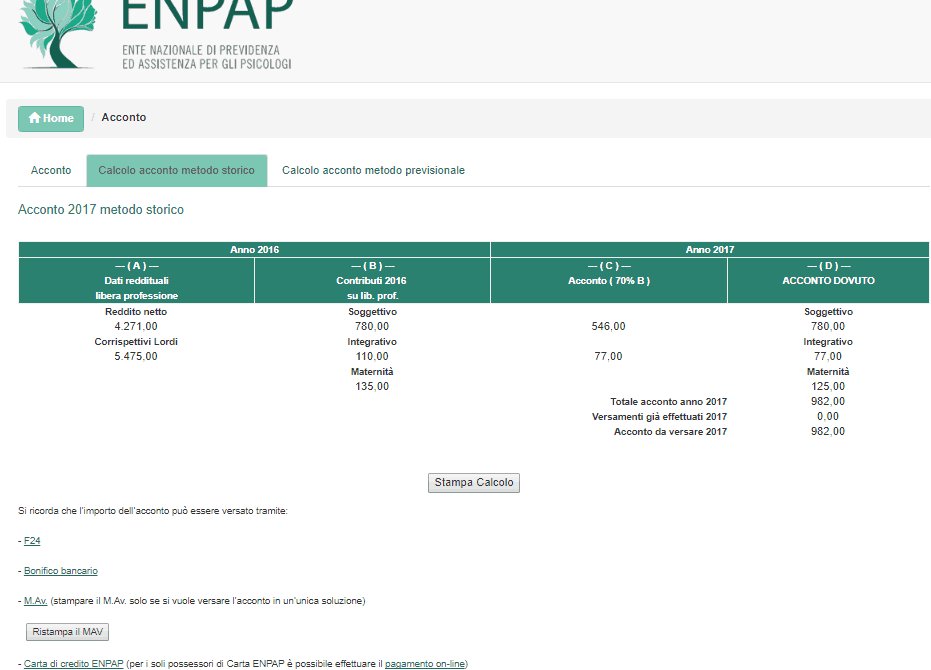The image size is (931, 670).
Task: Switch to the Acconto tab
Action: (x=51, y=170)
